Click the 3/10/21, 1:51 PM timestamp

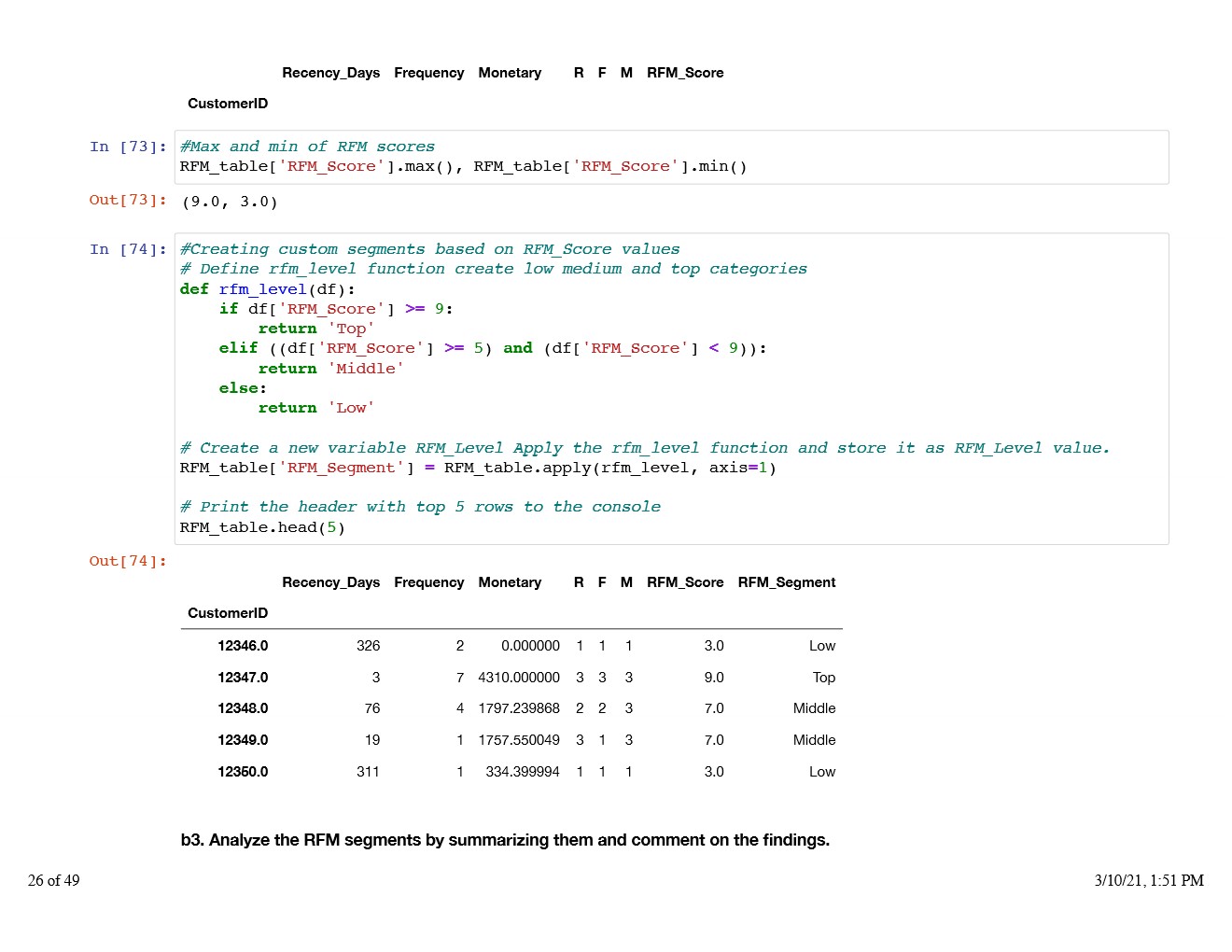pos(1148,880)
